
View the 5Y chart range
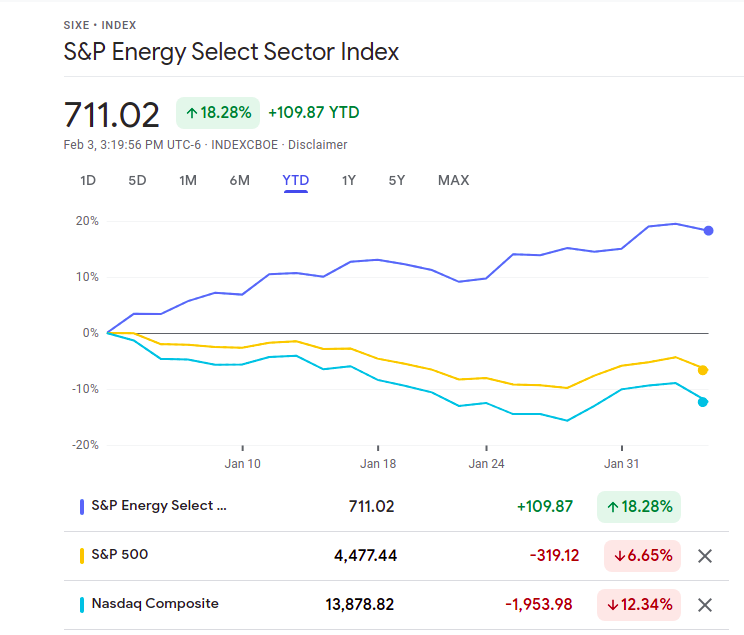pos(397,180)
